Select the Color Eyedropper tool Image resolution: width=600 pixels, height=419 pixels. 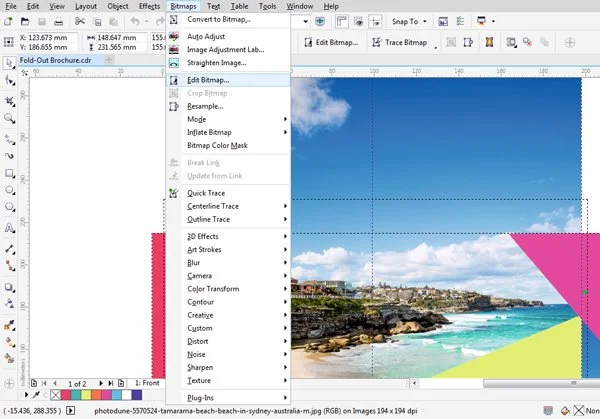pos(9,325)
